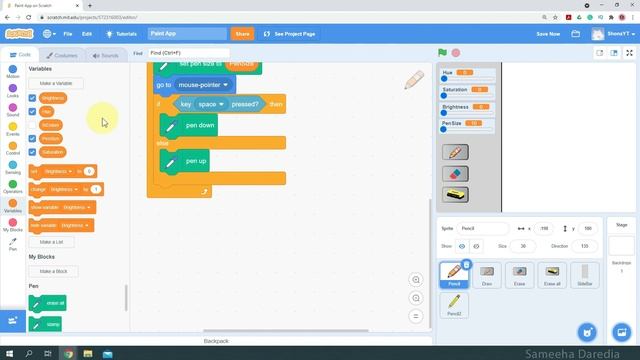Zoom out on the code workspace
Viewport: 640px width, 360px height.
point(416,298)
